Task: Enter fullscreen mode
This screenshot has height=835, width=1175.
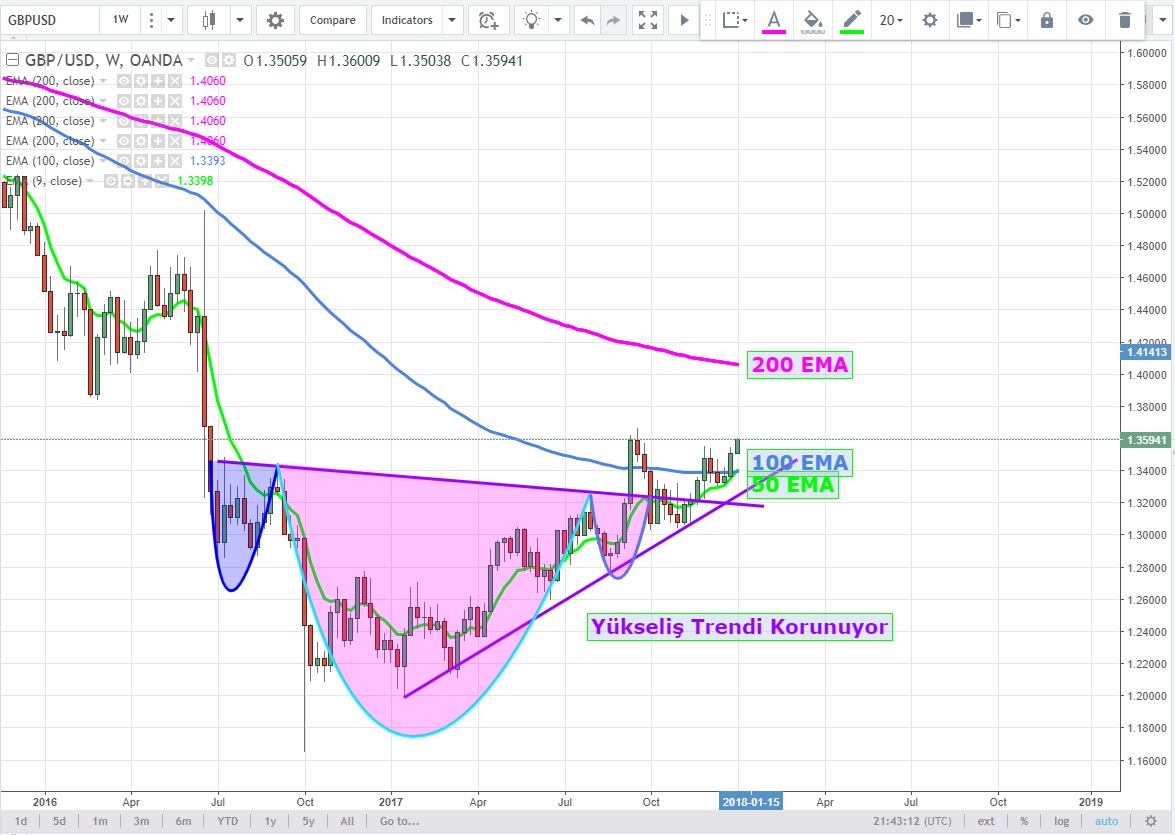Action: click(x=648, y=20)
